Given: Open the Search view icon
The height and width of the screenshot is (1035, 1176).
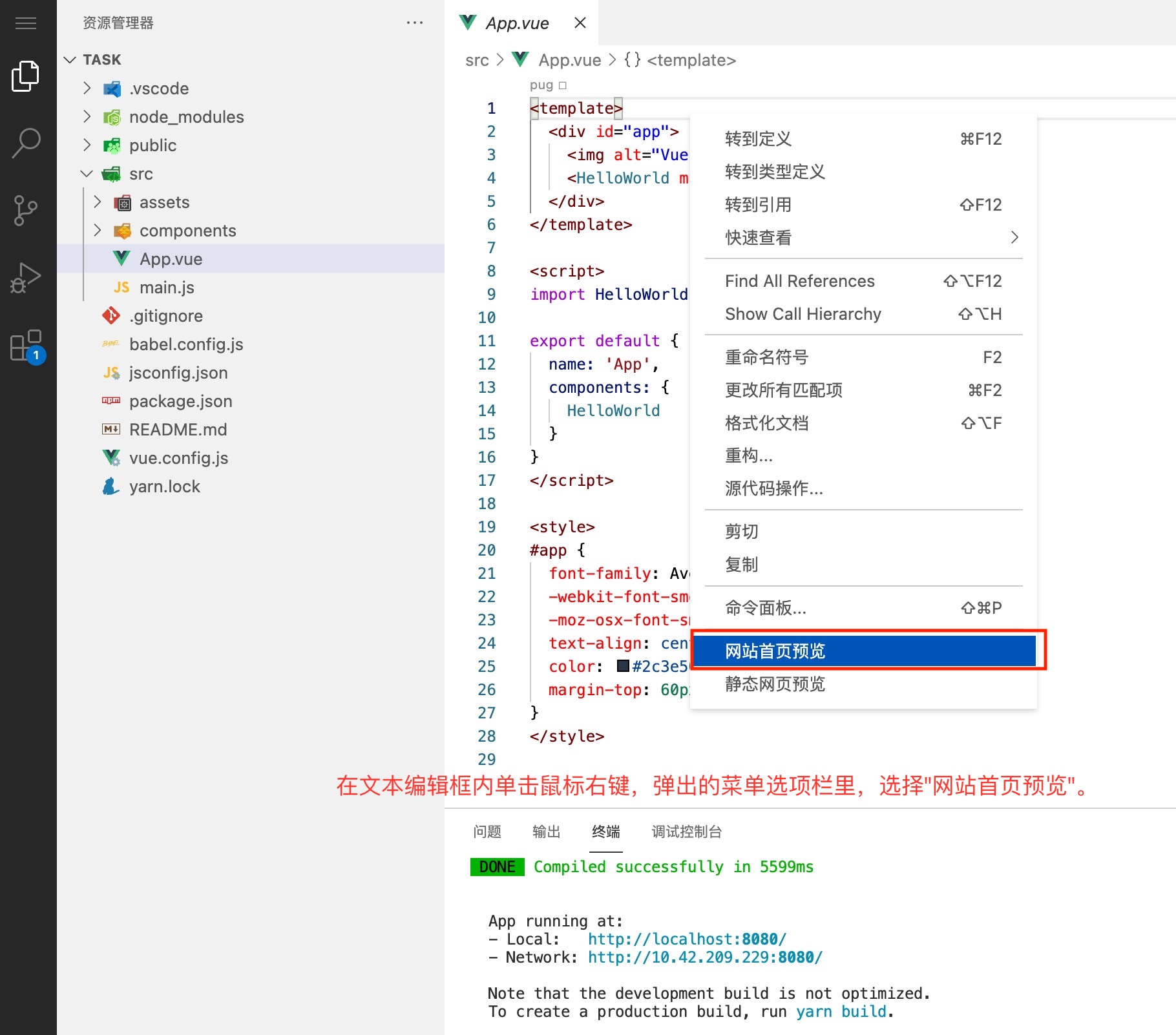Looking at the screenshot, I should point(26,143).
